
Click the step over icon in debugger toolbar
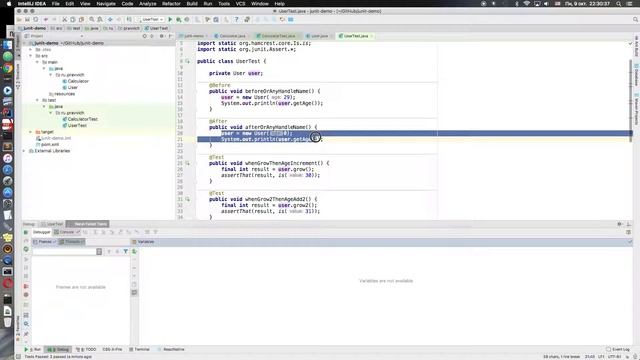[x=95, y=232]
